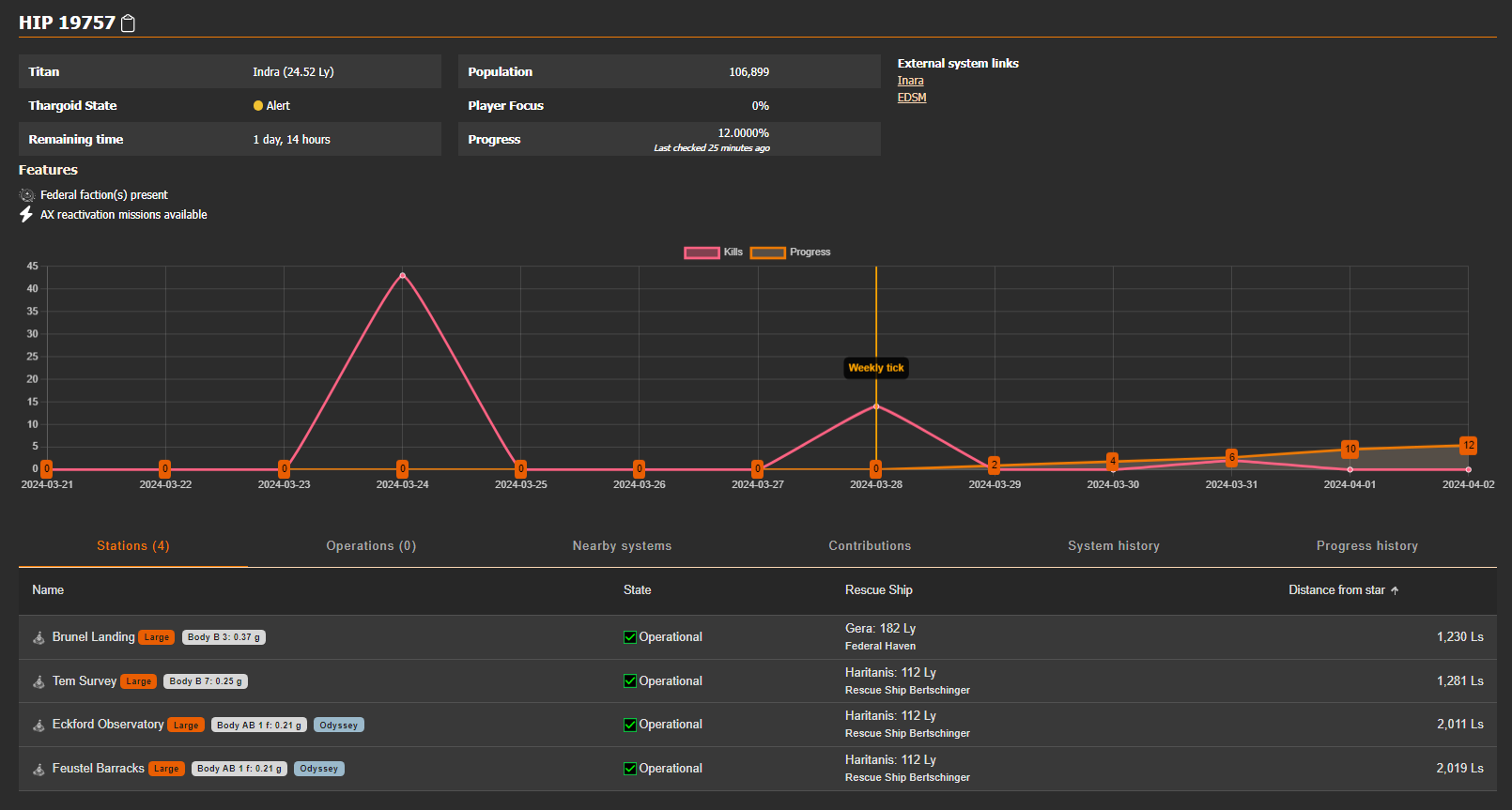Select the Feustel Barracks station name

(99, 769)
